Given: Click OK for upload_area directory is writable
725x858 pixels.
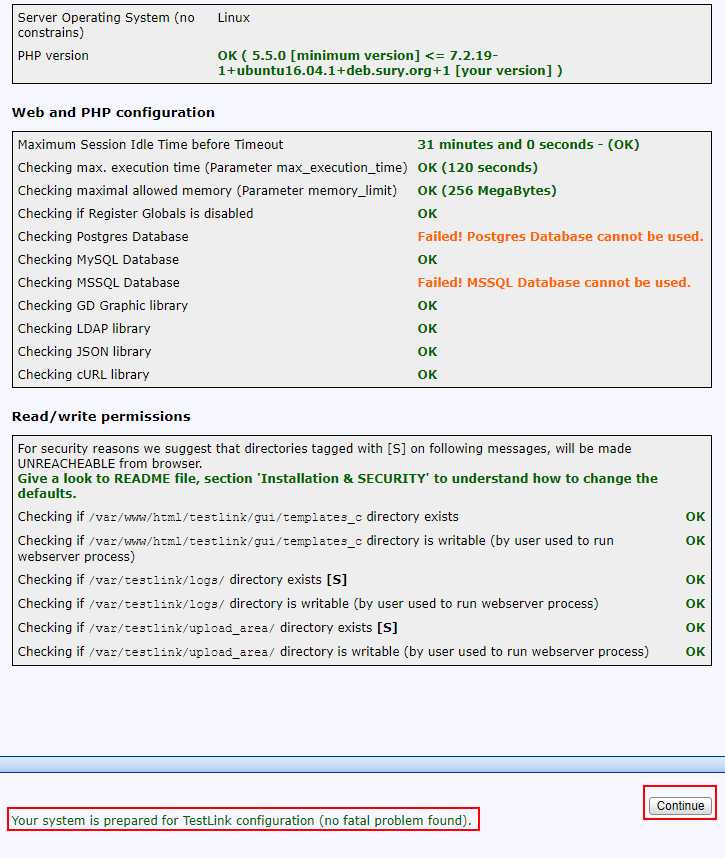Looking at the screenshot, I should pyautogui.click(x=695, y=652).
